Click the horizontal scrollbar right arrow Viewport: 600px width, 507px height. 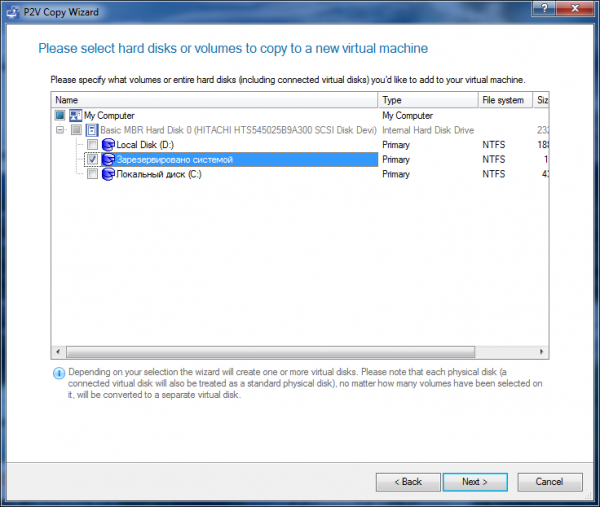coord(541,352)
